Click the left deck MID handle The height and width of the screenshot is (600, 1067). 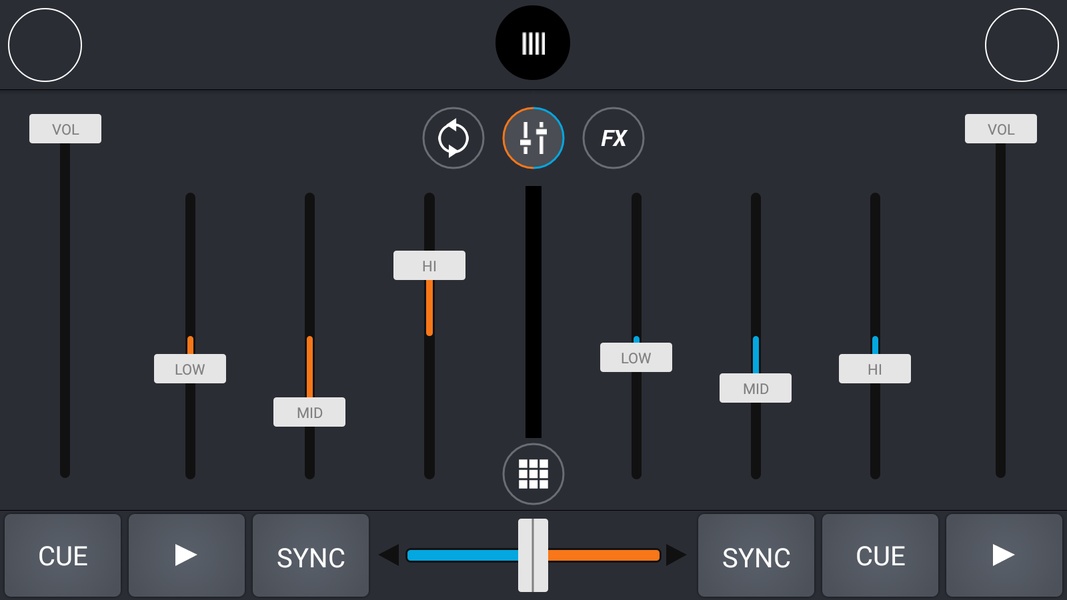[310, 412]
